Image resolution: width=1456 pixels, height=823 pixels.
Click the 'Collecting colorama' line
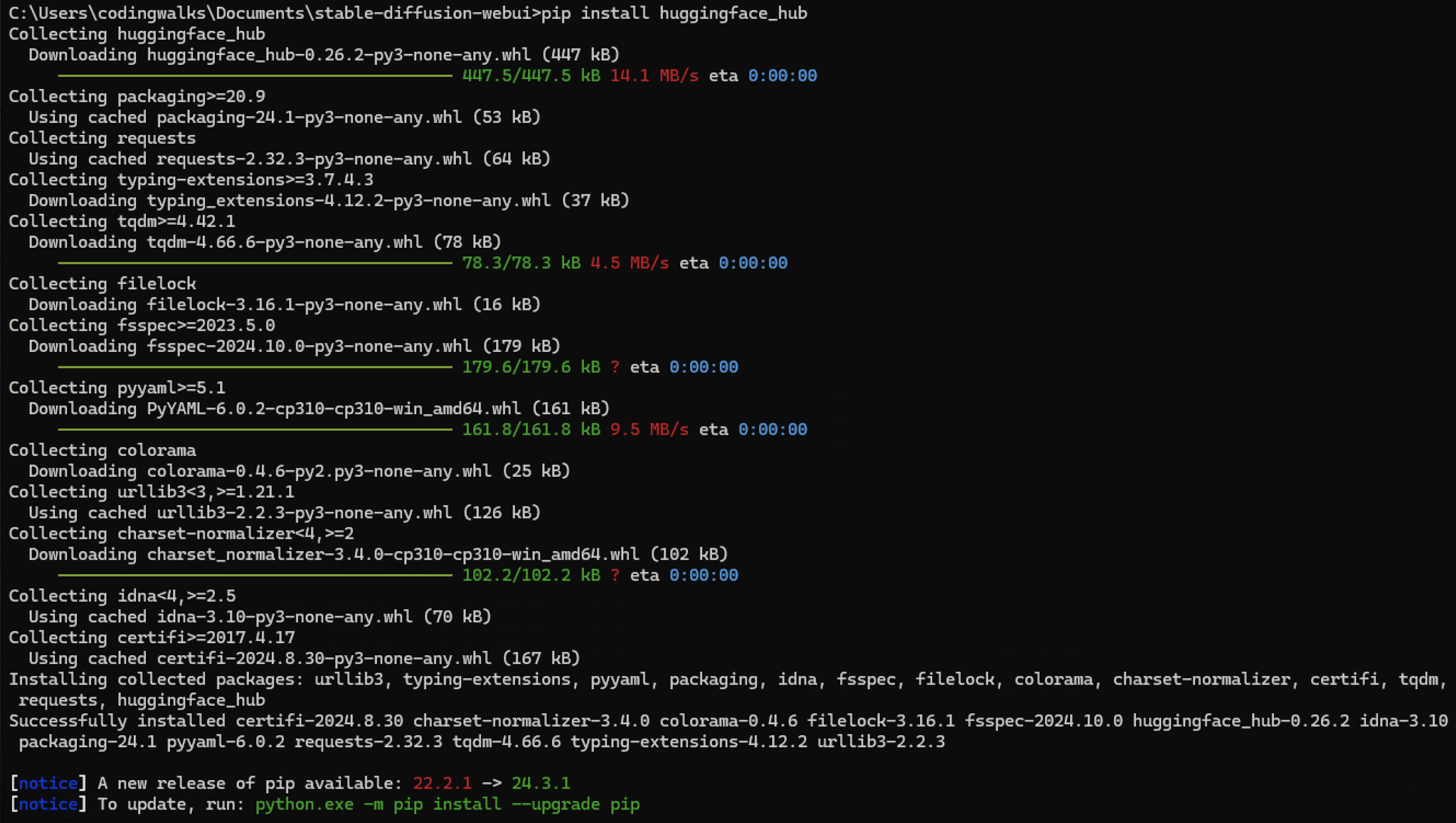102,450
